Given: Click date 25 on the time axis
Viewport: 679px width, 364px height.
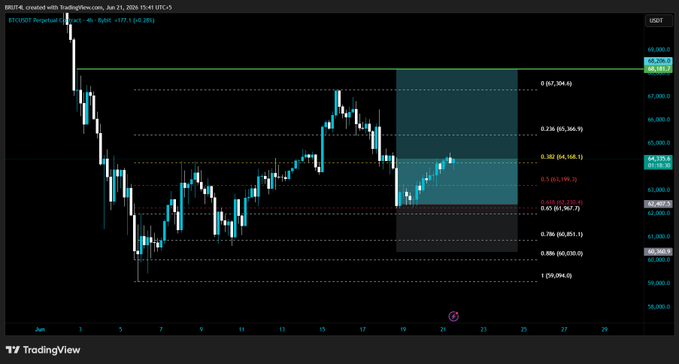Looking at the screenshot, I should [524, 329].
